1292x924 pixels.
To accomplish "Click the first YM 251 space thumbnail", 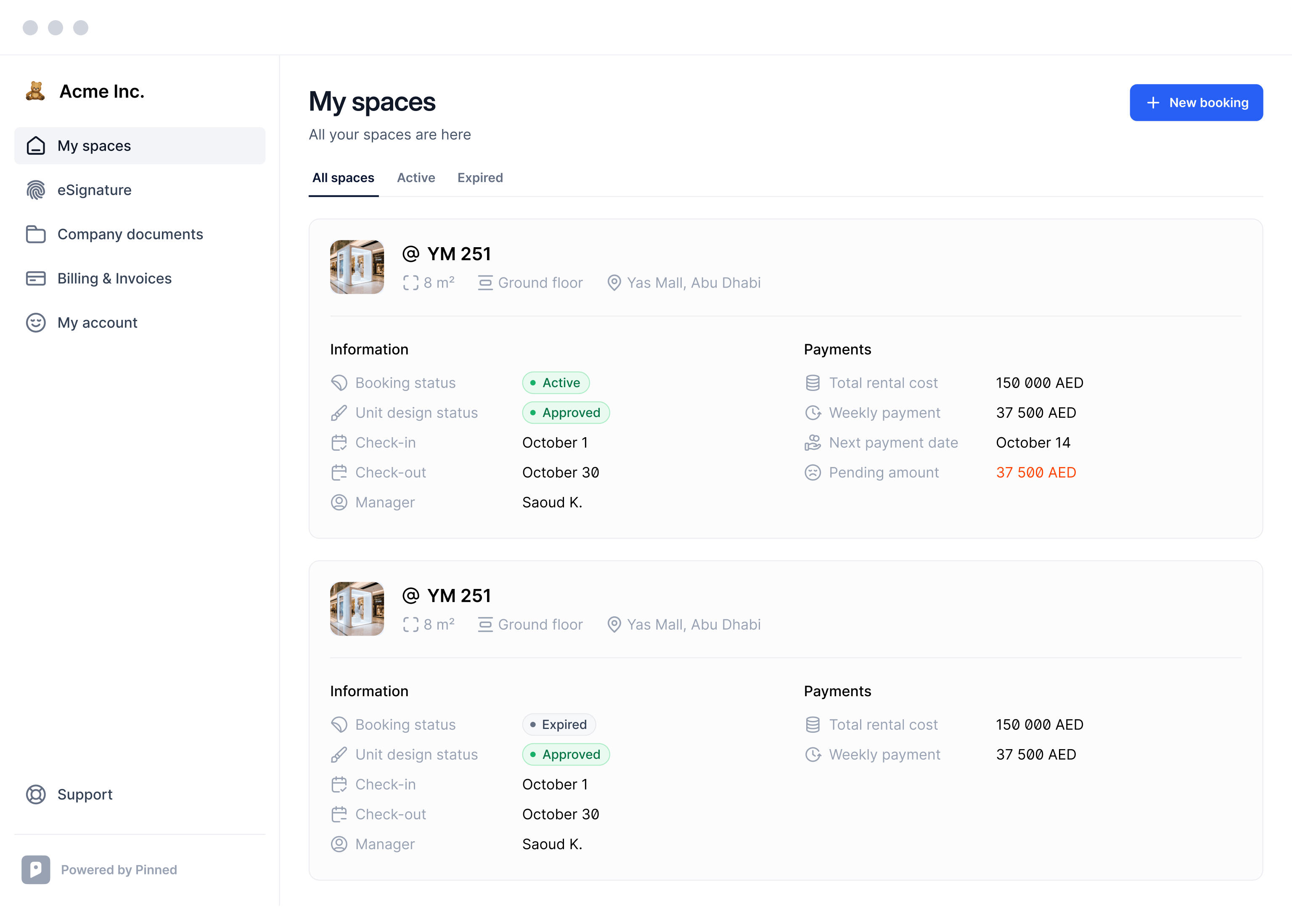I will click(357, 267).
